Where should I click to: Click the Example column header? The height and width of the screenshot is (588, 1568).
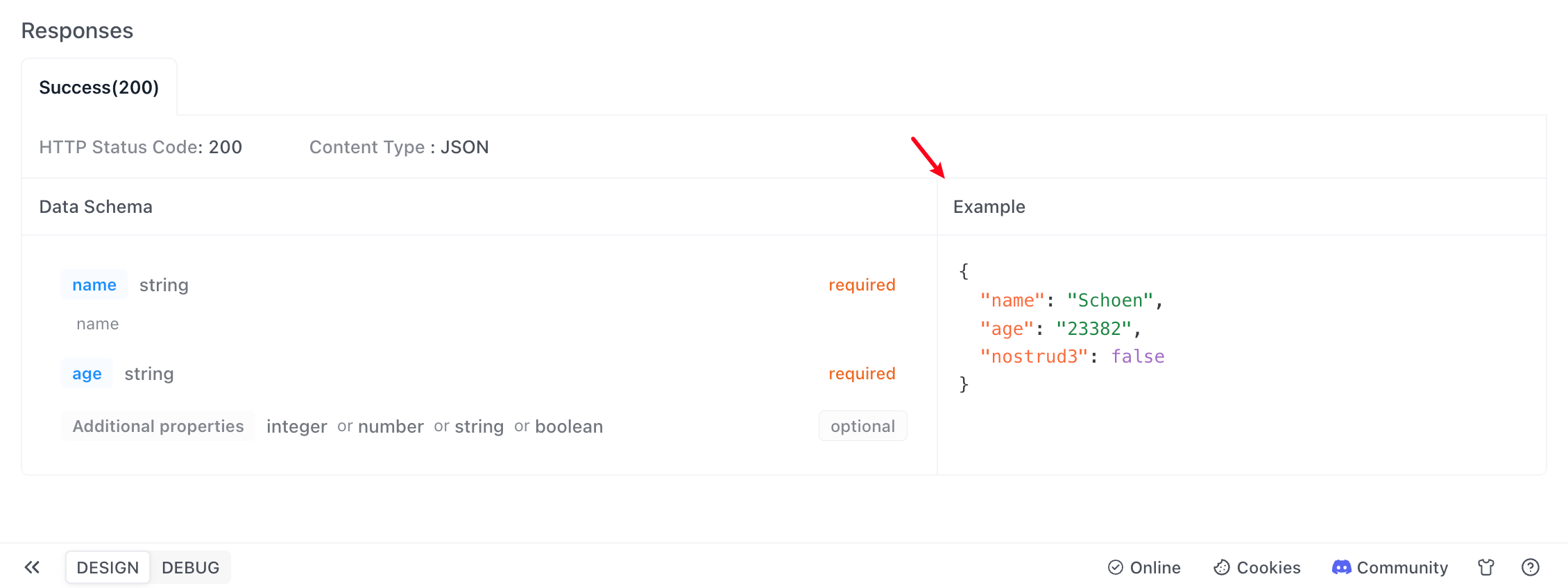(x=989, y=207)
